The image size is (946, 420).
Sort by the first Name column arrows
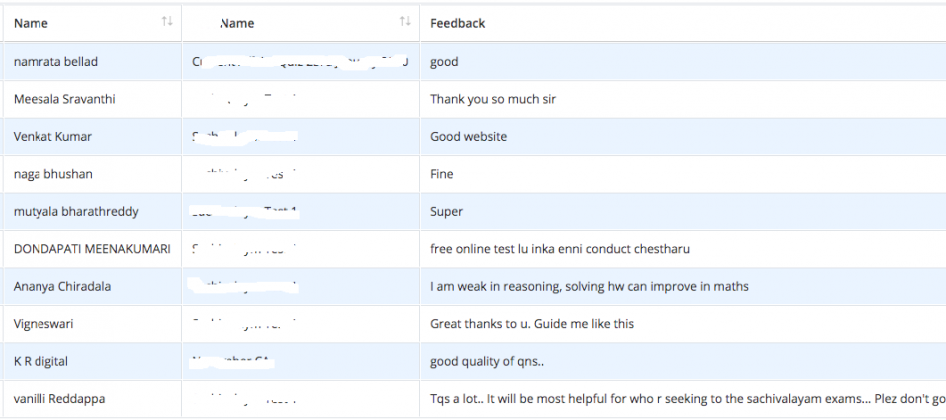coord(167,22)
